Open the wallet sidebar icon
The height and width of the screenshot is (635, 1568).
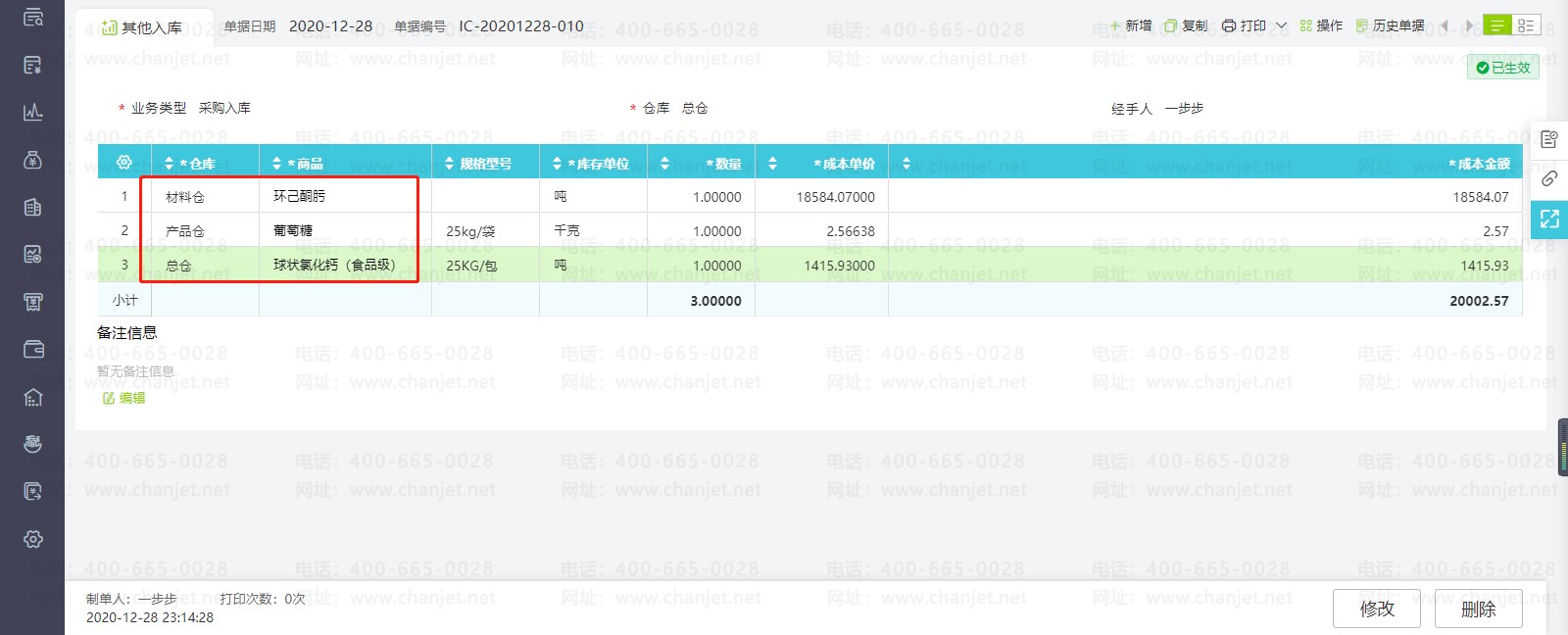32,350
